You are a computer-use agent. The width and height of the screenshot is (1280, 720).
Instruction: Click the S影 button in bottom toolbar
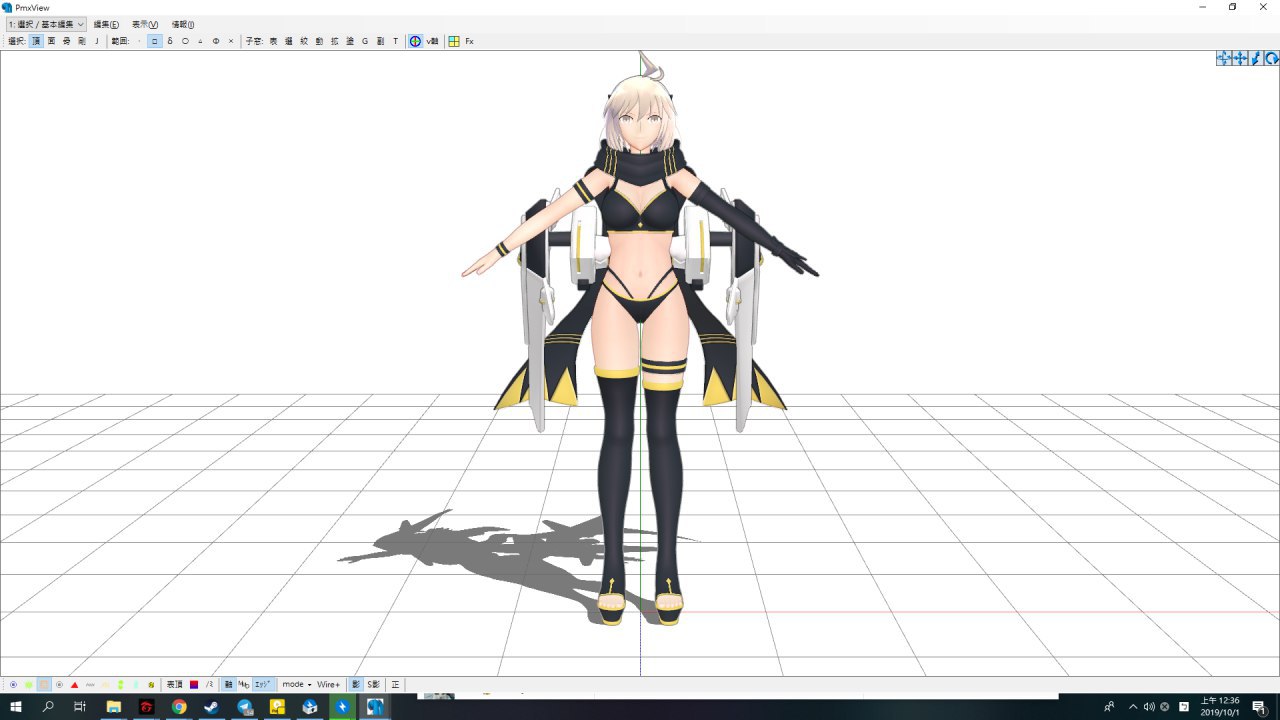(373, 685)
